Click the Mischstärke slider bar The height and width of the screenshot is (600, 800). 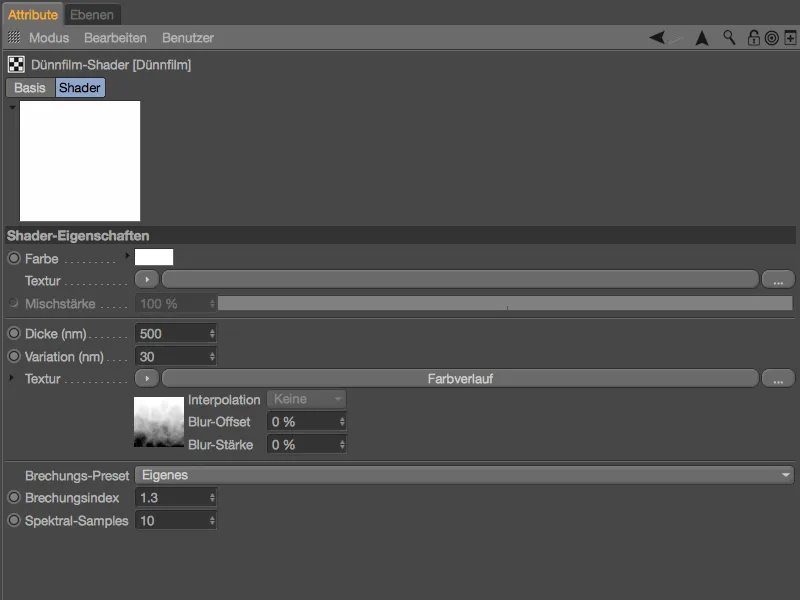[505, 303]
